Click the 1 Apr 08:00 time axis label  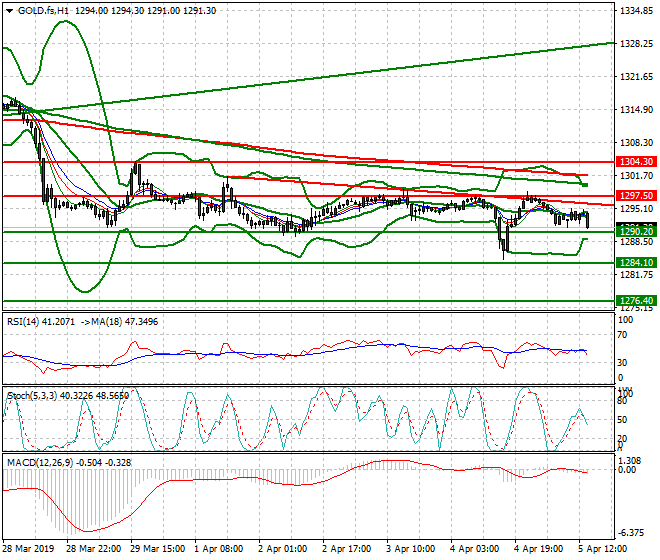click(218, 549)
